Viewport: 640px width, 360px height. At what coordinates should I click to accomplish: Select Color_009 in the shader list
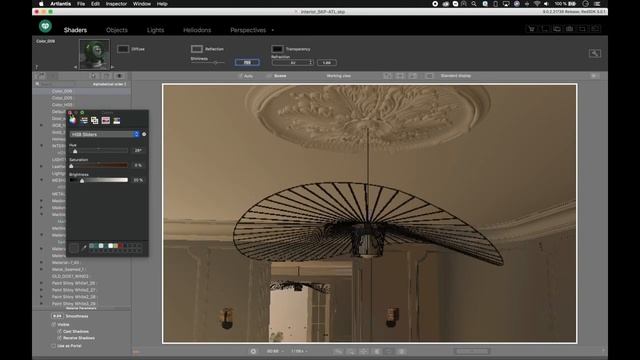pos(62,91)
